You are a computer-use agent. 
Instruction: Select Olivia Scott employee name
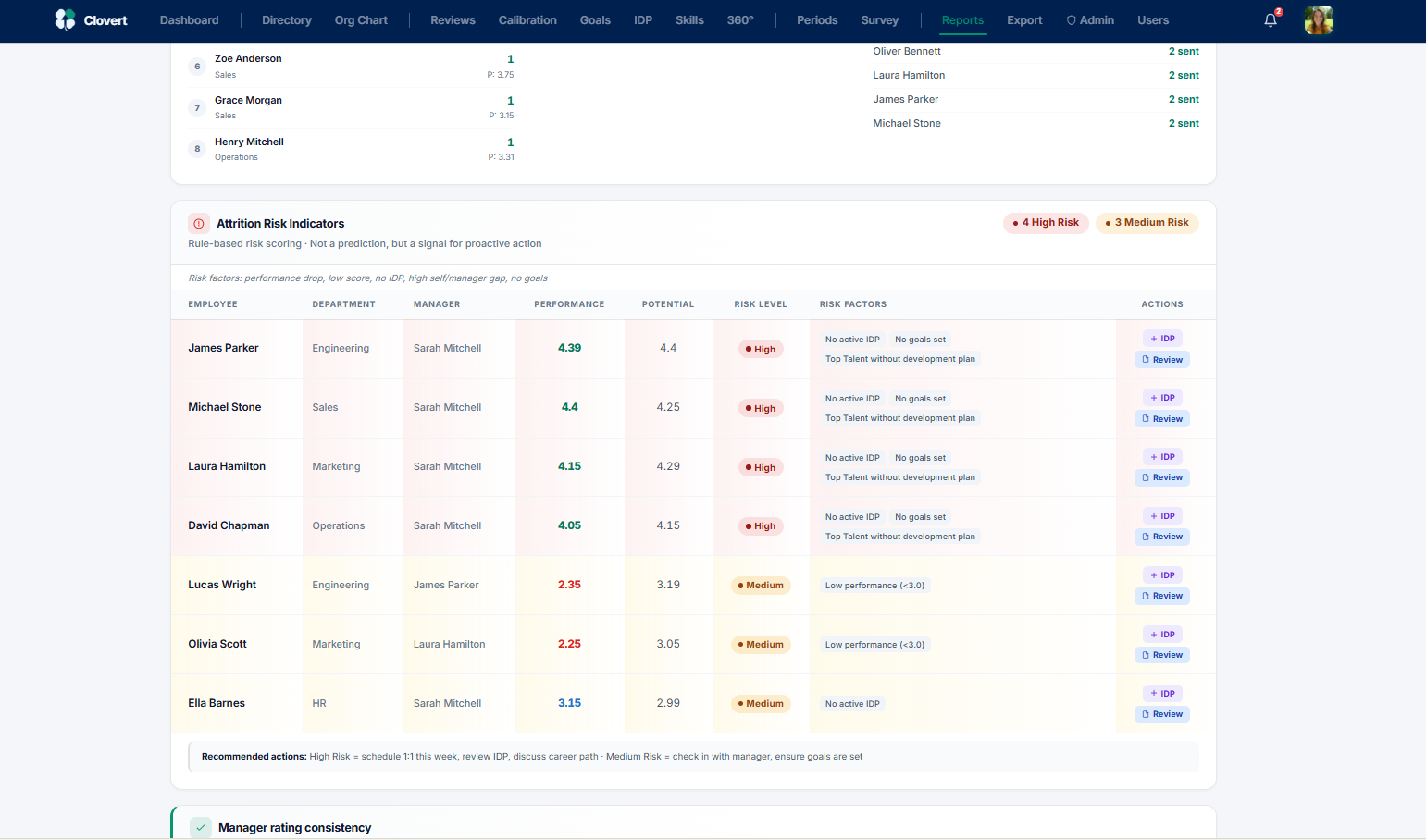[x=217, y=644]
